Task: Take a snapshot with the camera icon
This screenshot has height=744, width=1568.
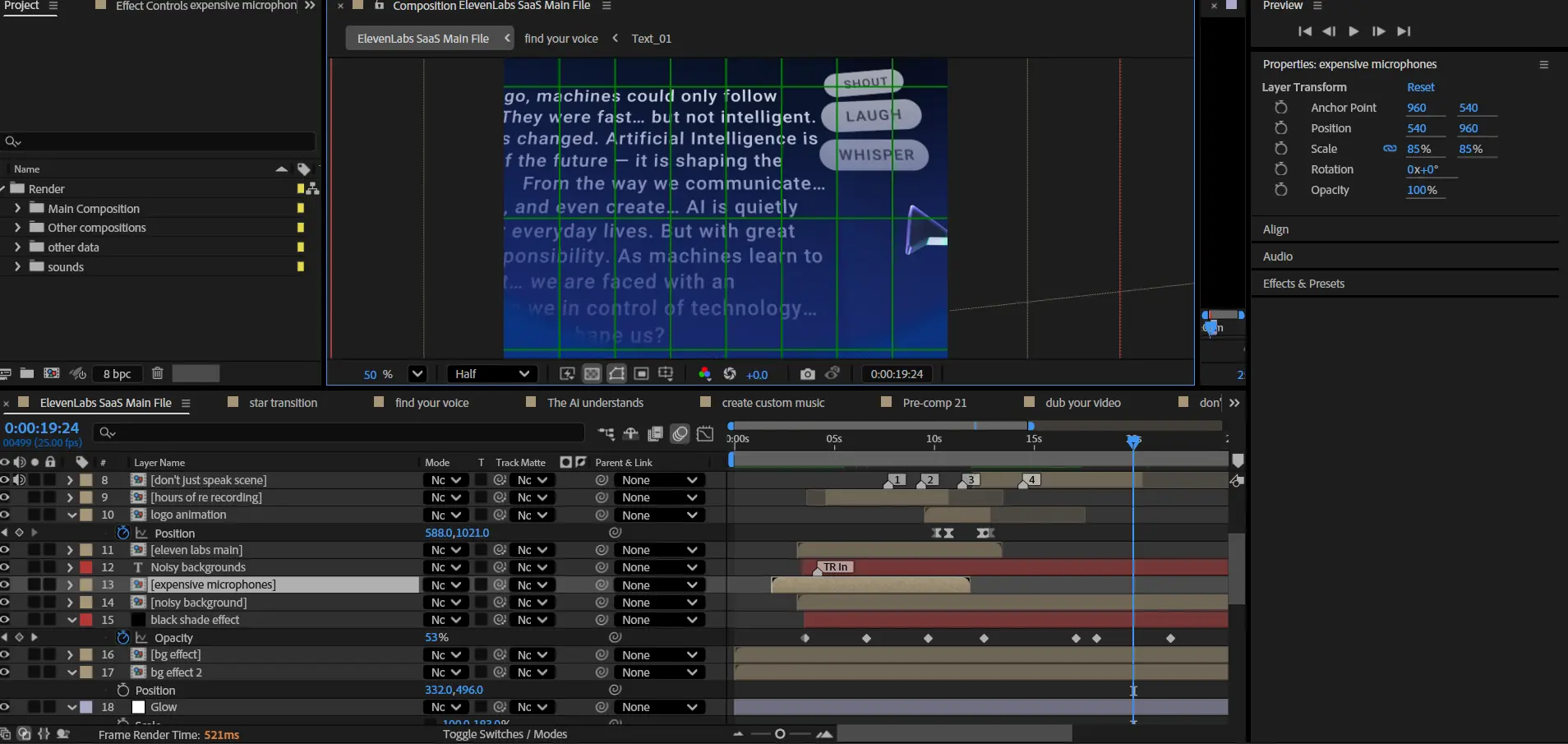Action: (807, 374)
